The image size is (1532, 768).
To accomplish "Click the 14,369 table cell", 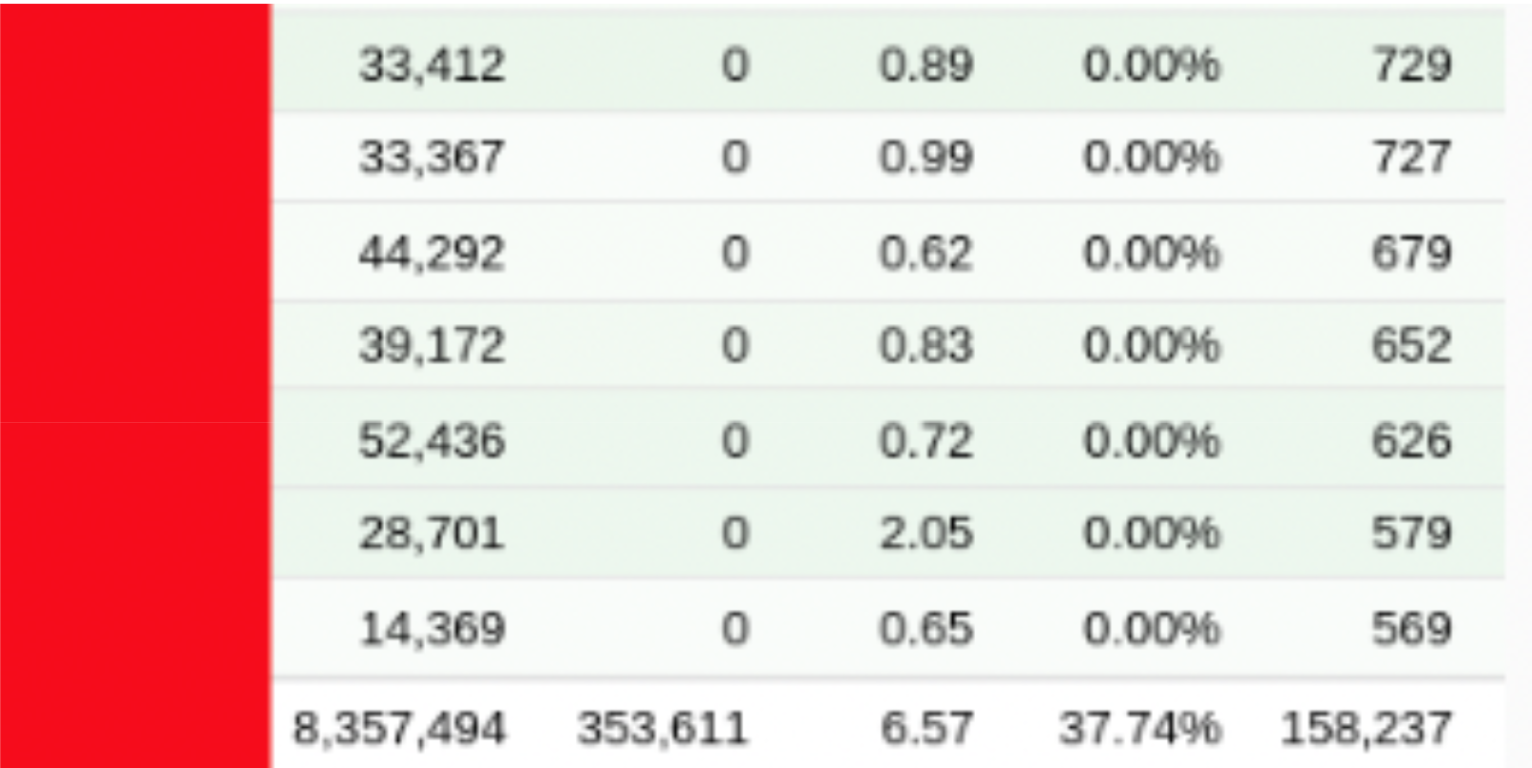I will point(432,629).
